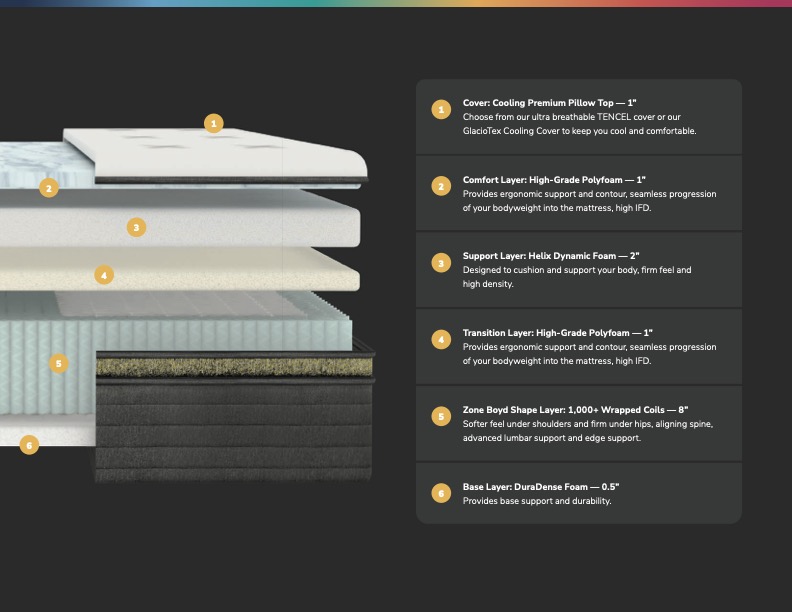Select heading 'Comfort Layer: High-Grade Polyfoam — 1"'

(x=554, y=180)
